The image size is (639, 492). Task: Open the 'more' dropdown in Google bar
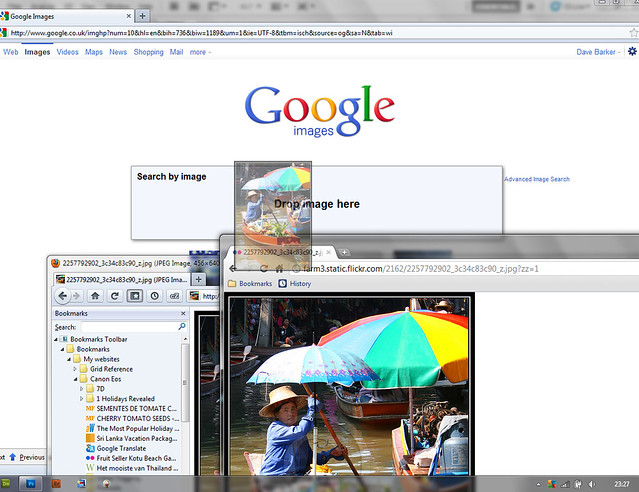click(x=200, y=52)
